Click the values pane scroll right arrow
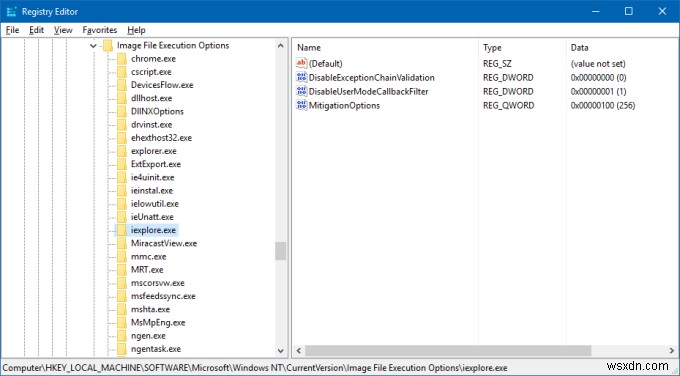680x376 pixels. tap(672, 350)
